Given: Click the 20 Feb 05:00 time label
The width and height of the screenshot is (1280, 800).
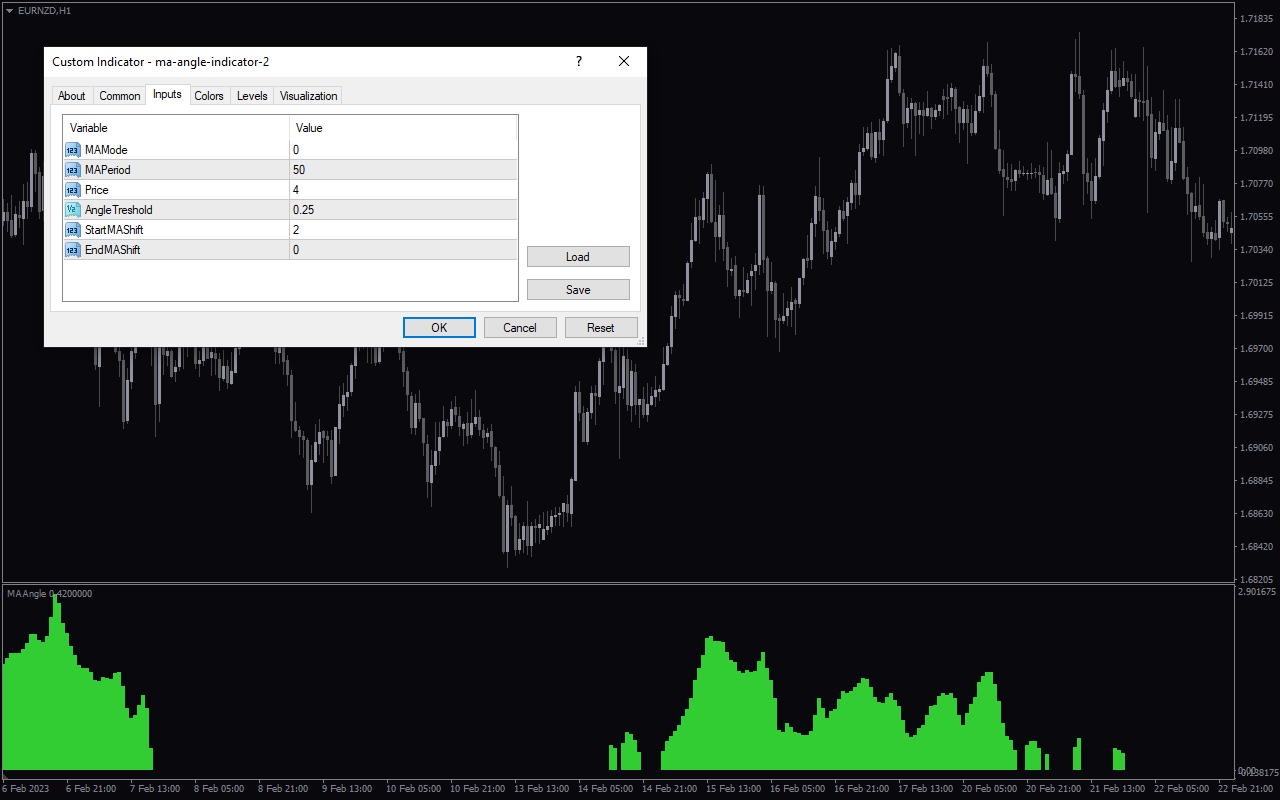Looking at the screenshot, I should pos(988,789).
